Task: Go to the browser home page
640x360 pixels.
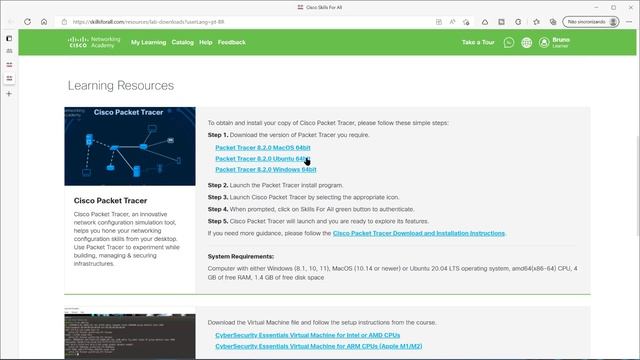Action: pyautogui.click(x=44, y=22)
